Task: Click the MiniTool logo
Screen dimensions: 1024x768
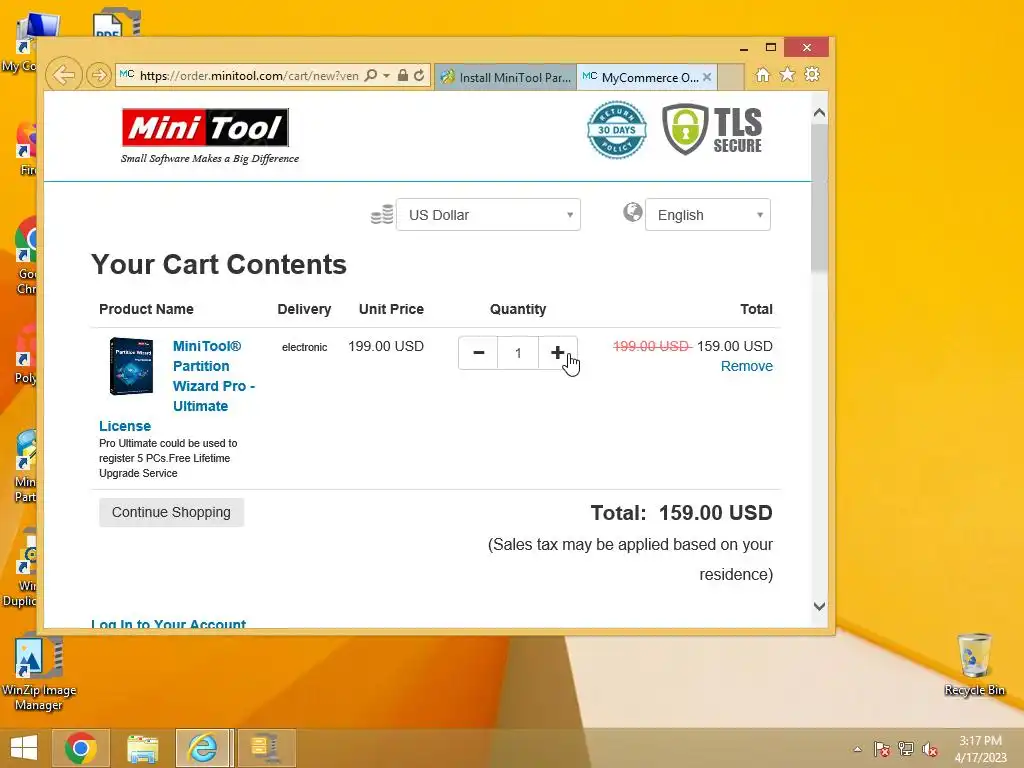Action: pos(206,128)
